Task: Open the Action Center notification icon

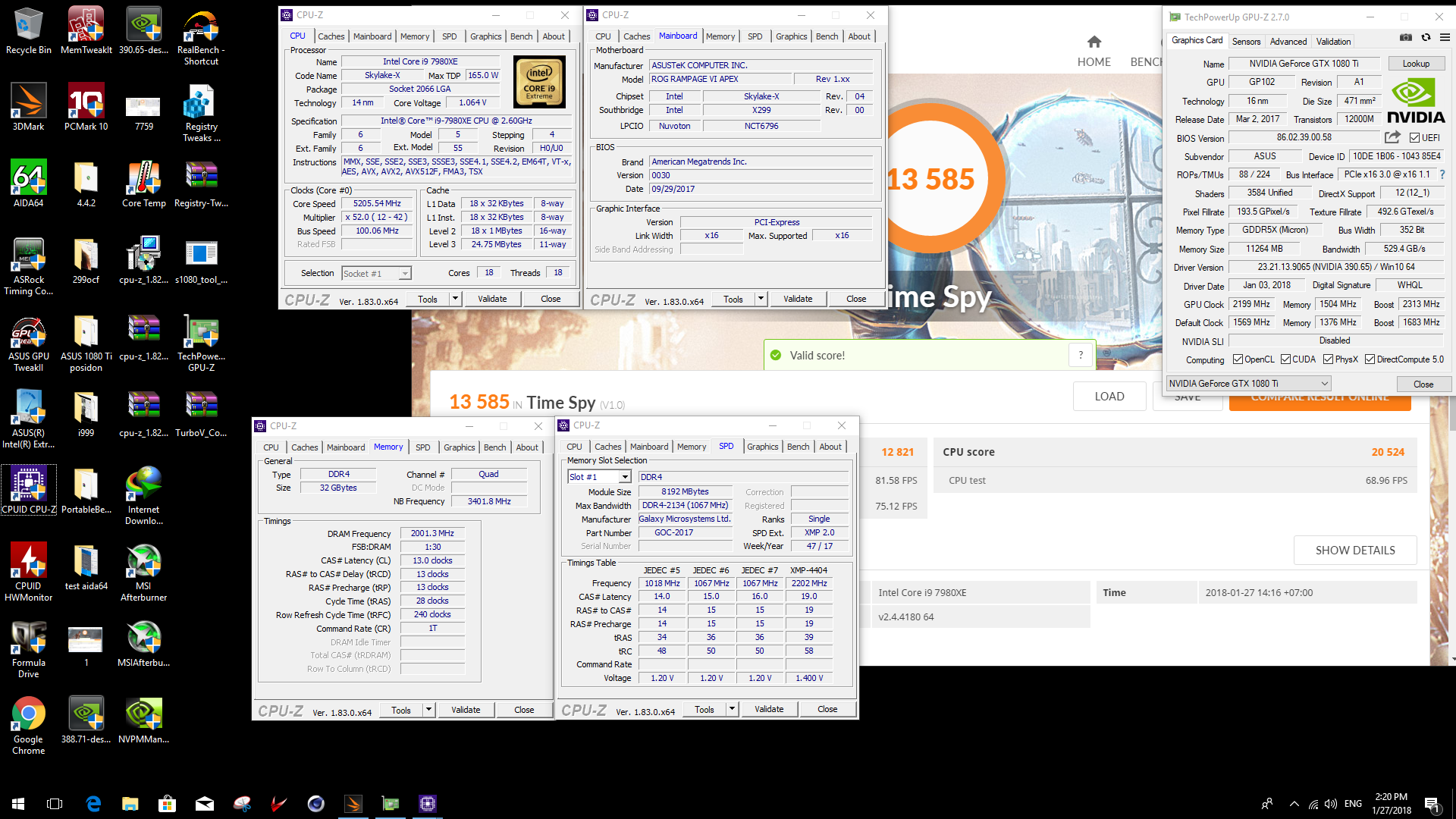Action: coord(1432,804)
